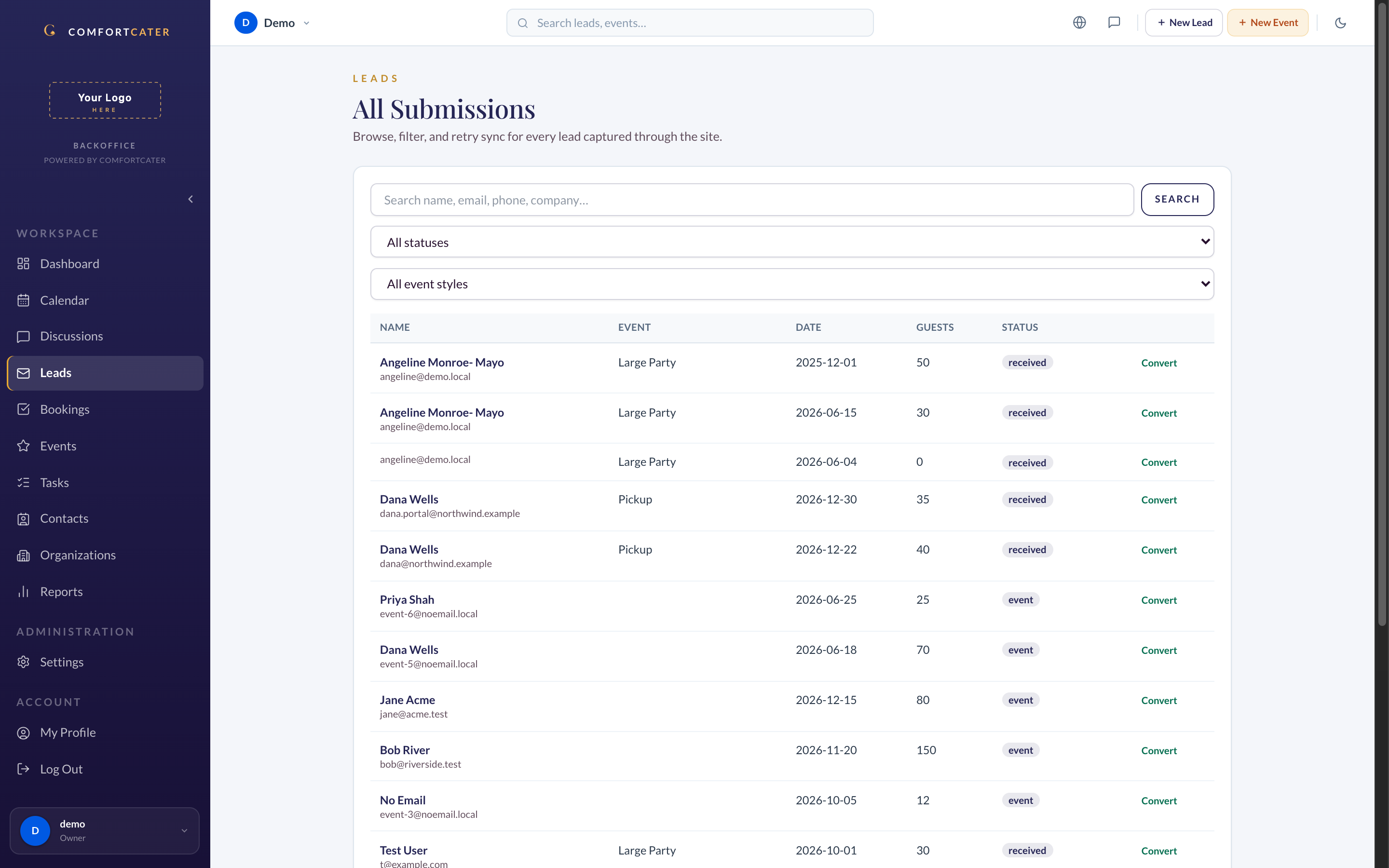Image resolution: width=1389 pixels, height=868 pixels.
Task: Open the Contacts sidebar icon
Action: (x=23, y=519)
